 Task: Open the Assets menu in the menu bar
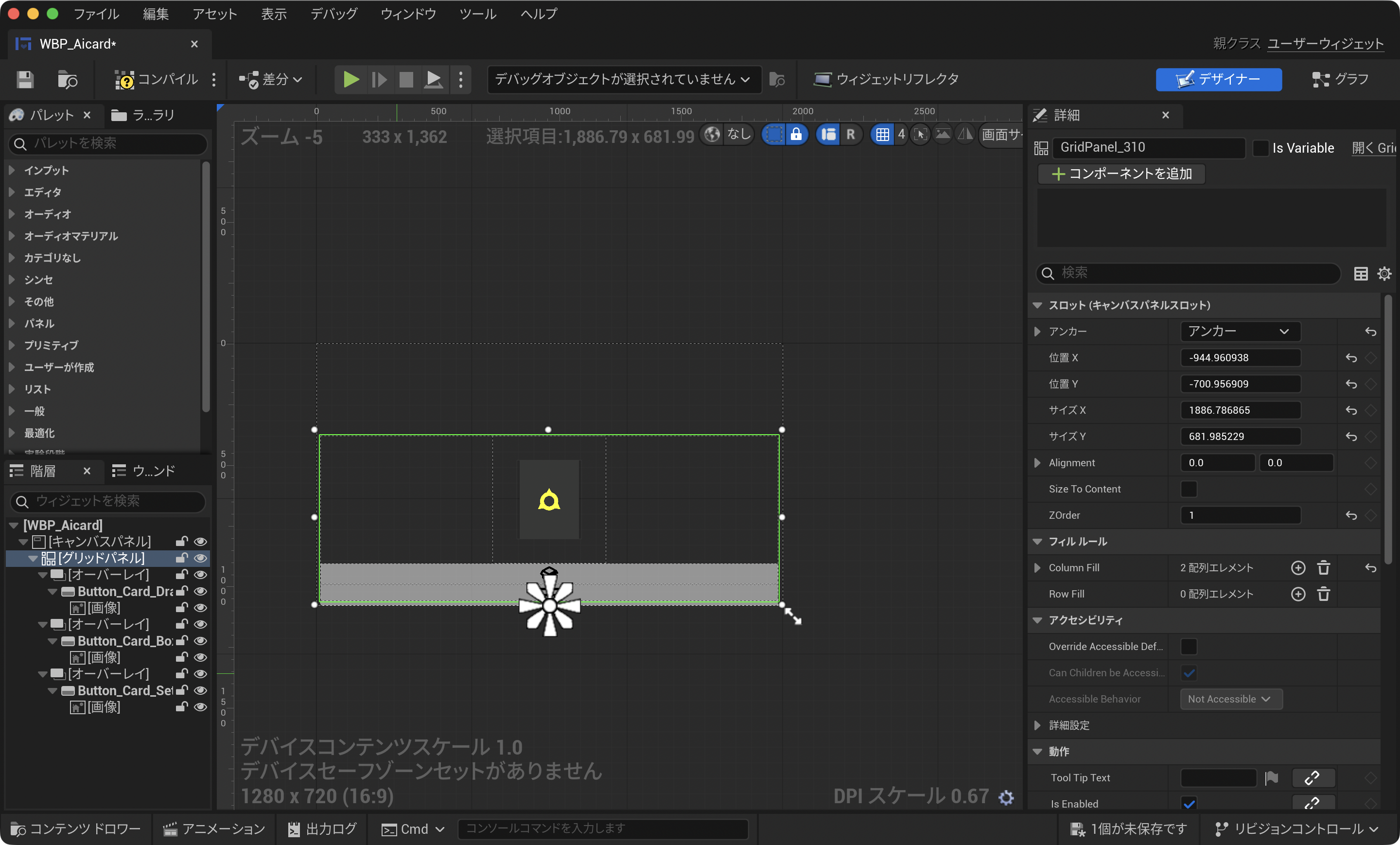click(214, 14)
